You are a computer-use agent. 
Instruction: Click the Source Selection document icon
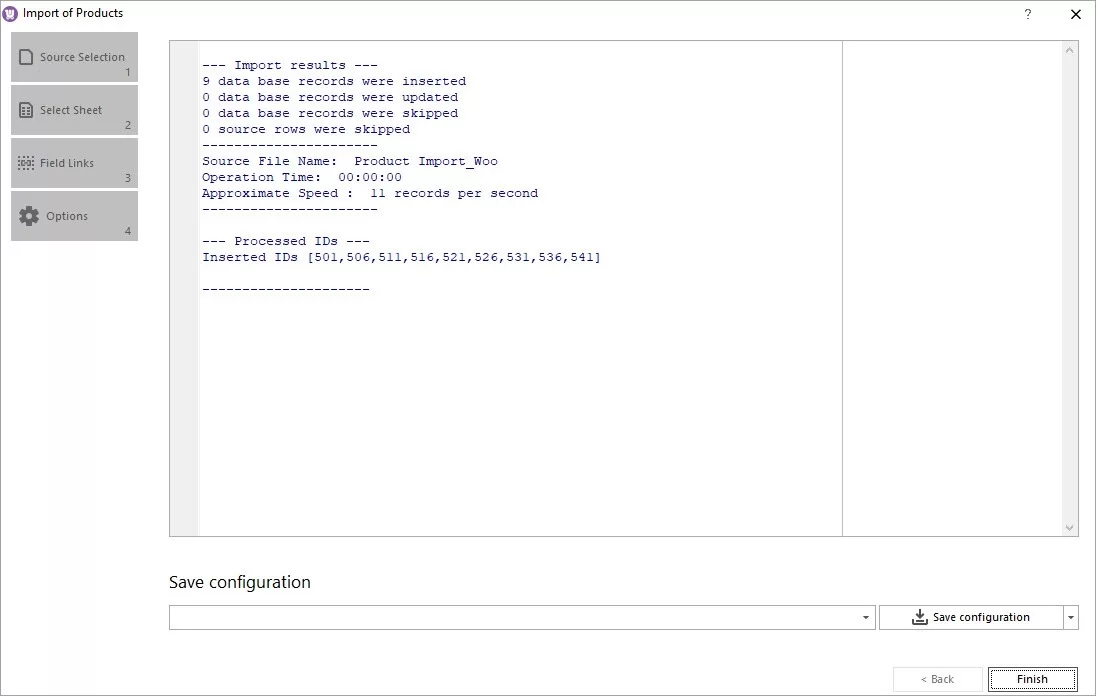(x=24, y=55)
